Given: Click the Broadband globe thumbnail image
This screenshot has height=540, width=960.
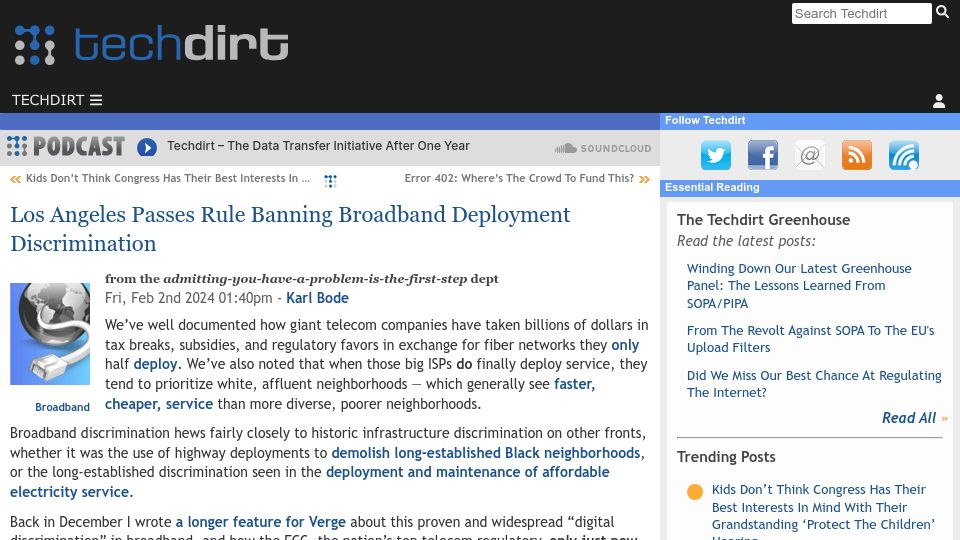Looking at the screenshot, I should [50, 334].
